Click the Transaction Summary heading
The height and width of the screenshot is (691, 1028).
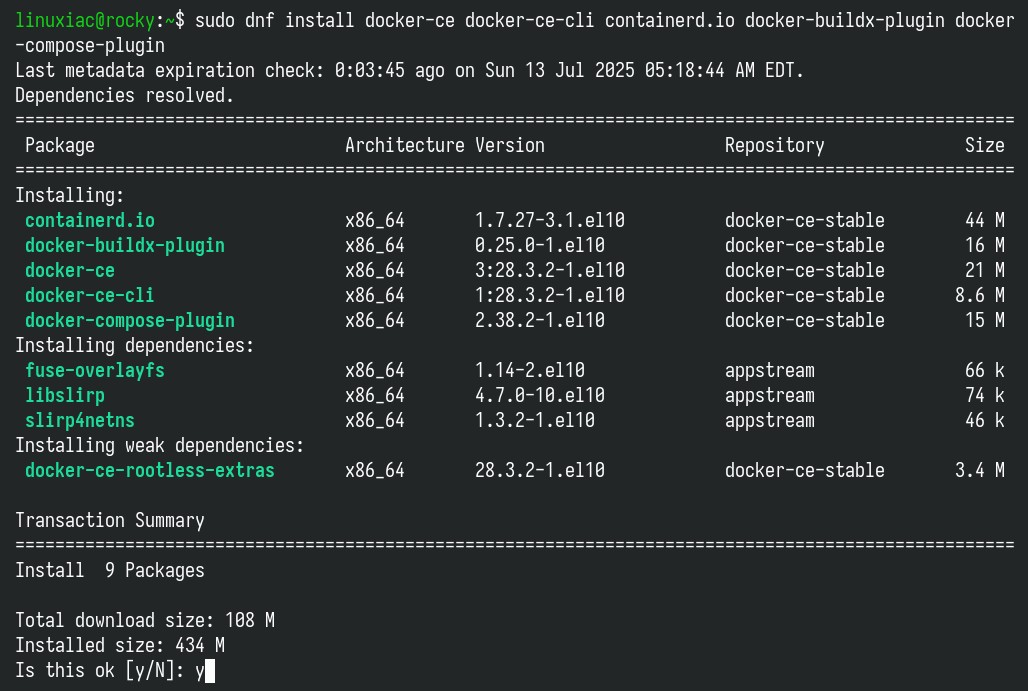pyautogui.click(x=109, y=521)
